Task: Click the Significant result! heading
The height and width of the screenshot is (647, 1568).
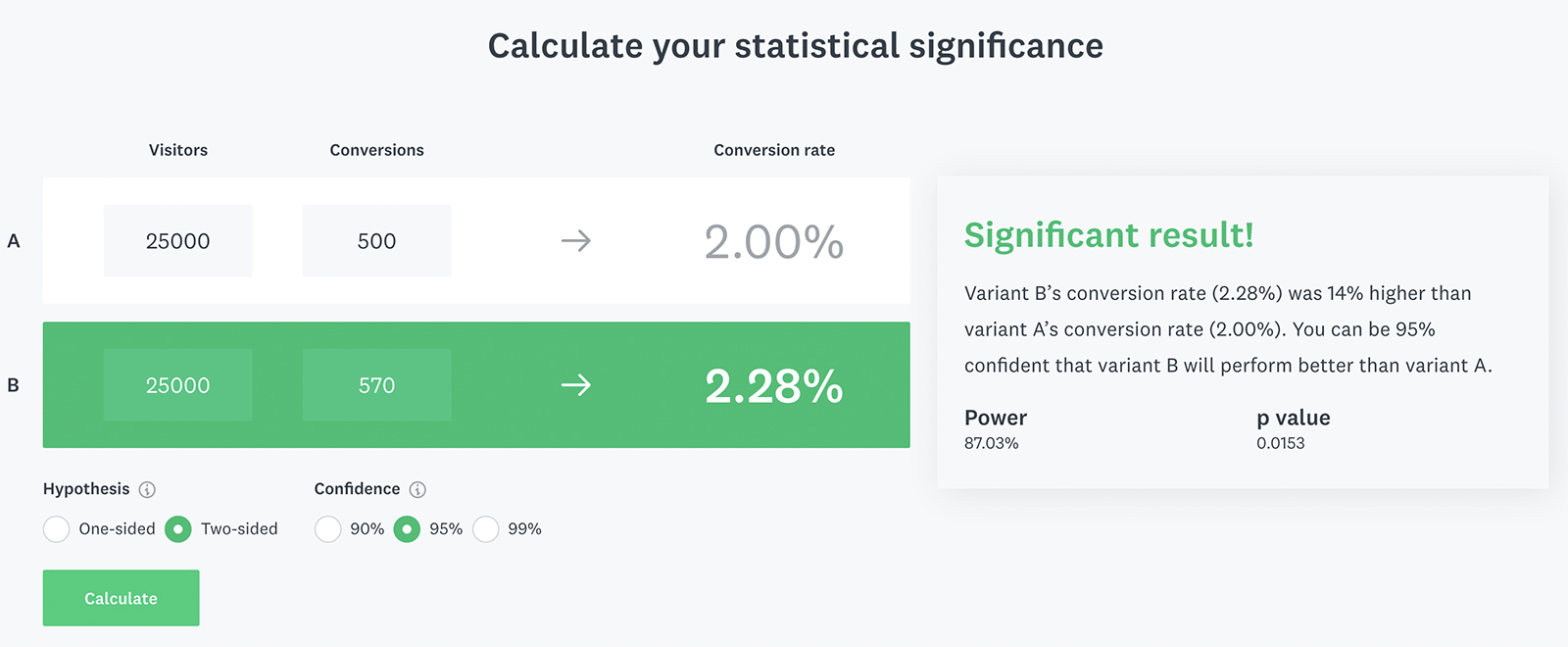Action: click(x=1109, y=235)
